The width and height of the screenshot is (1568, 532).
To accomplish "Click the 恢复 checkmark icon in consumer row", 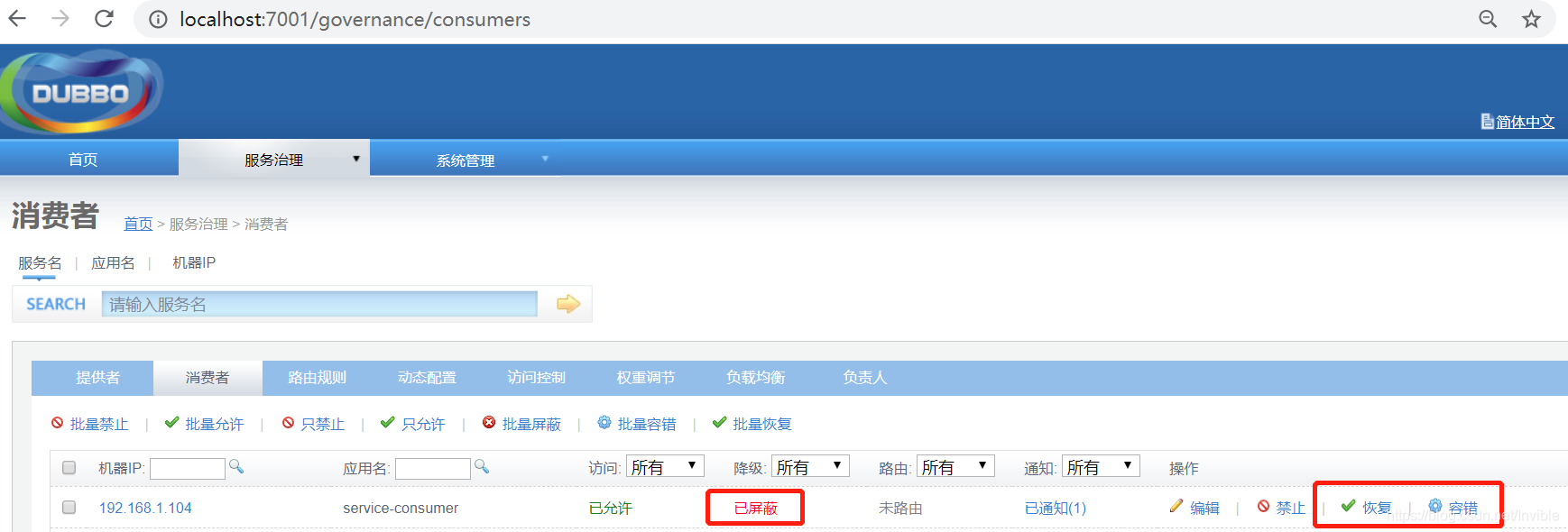I will (1349, 506).
